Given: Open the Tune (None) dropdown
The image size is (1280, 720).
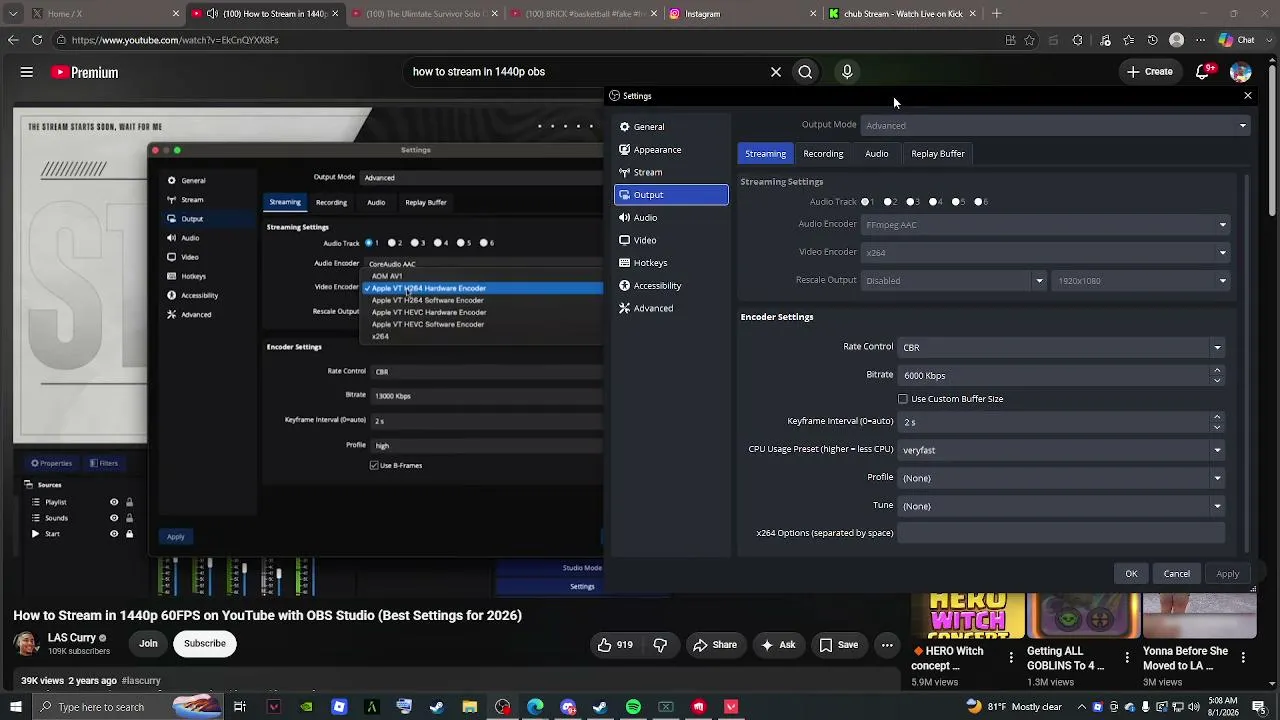Looking at the screenshot, I should 1061,506.
